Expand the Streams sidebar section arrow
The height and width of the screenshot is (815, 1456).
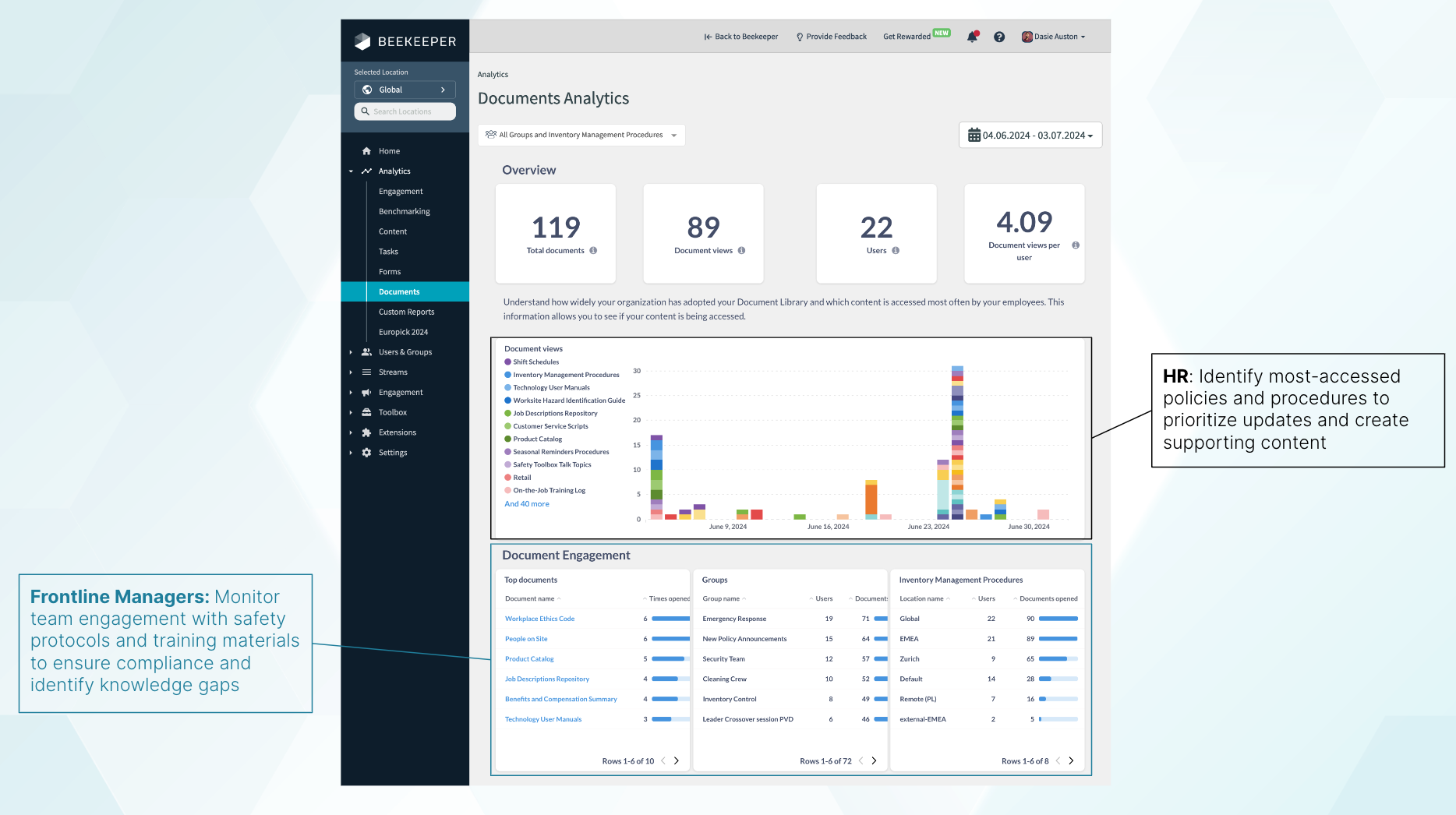[x=351, y=372]
